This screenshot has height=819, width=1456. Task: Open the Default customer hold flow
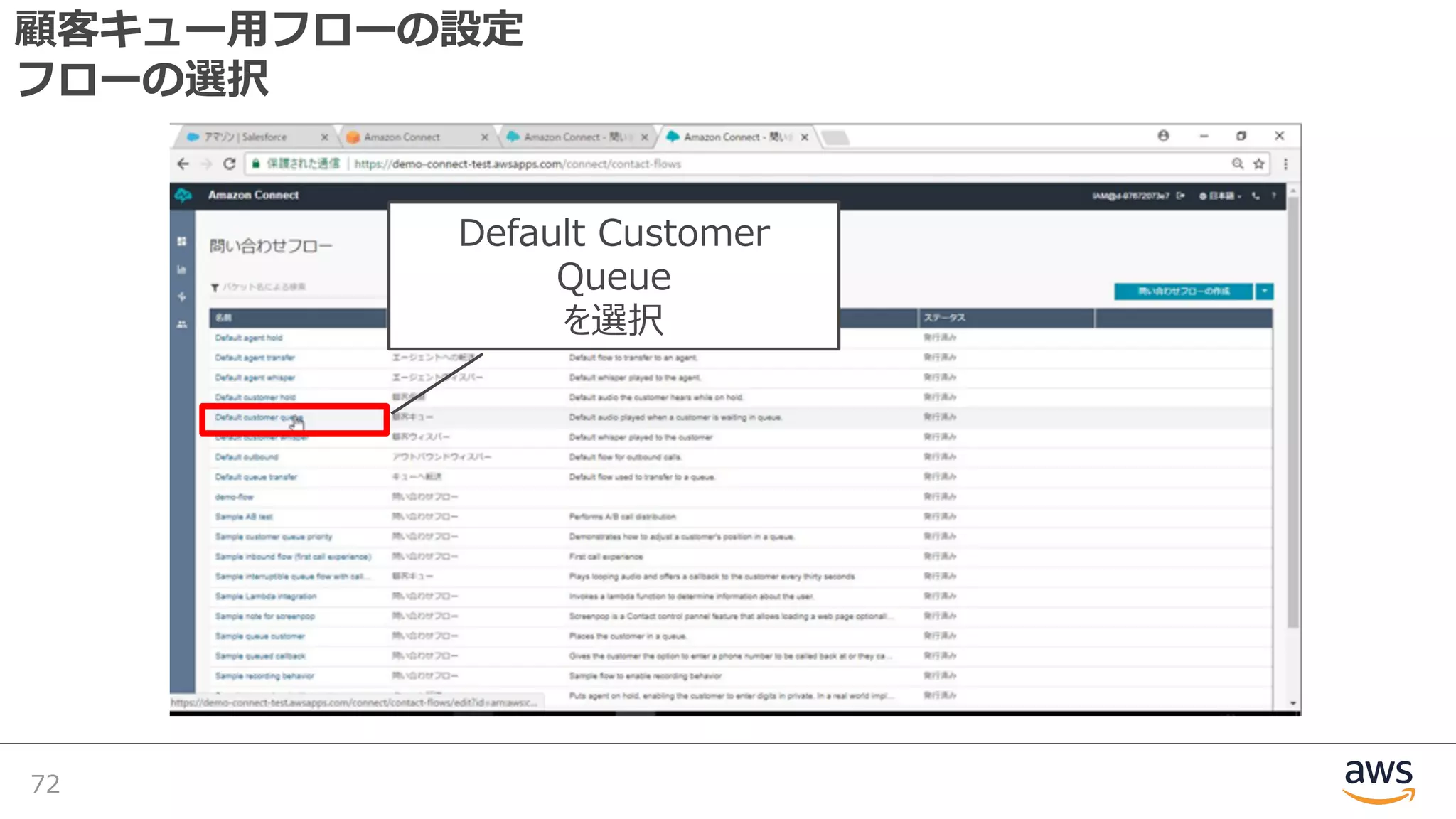point(255,397)
